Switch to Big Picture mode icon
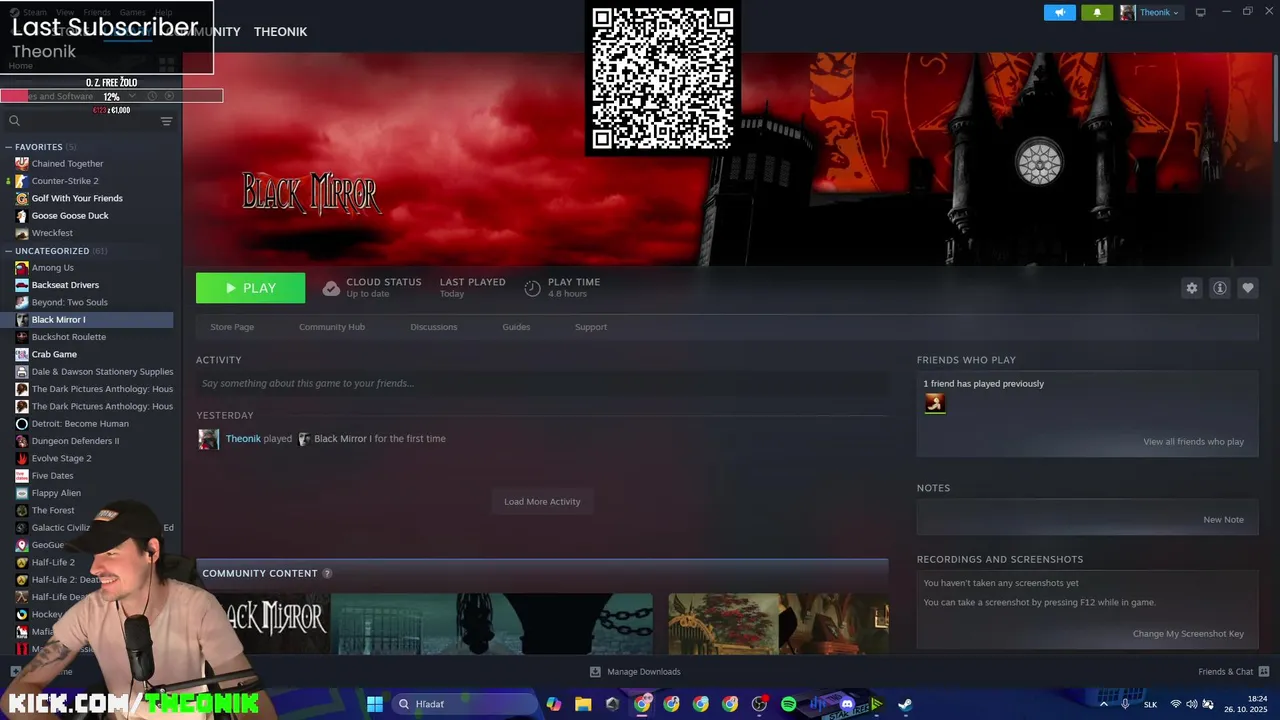The height and width of the screenshot is (720, 1280). coord(1201,12)
